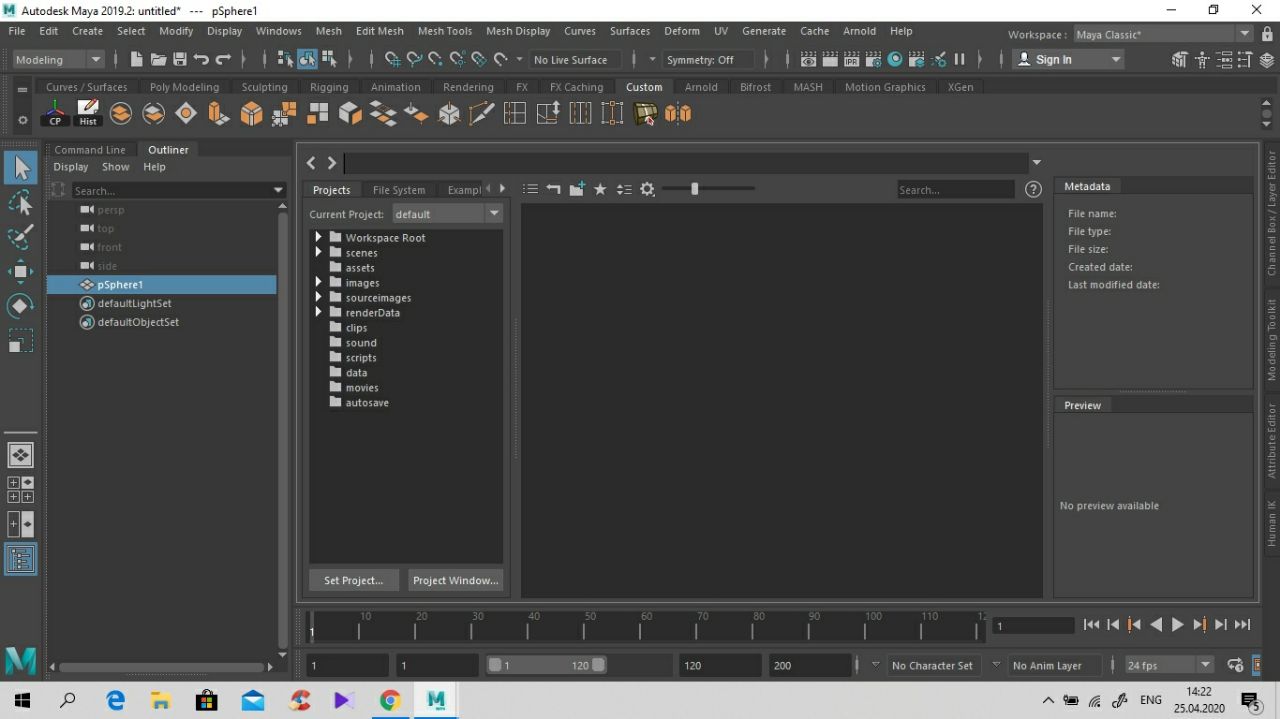1280x719 pixels.
Task: Click the New Scene icon
Action: 137,59
